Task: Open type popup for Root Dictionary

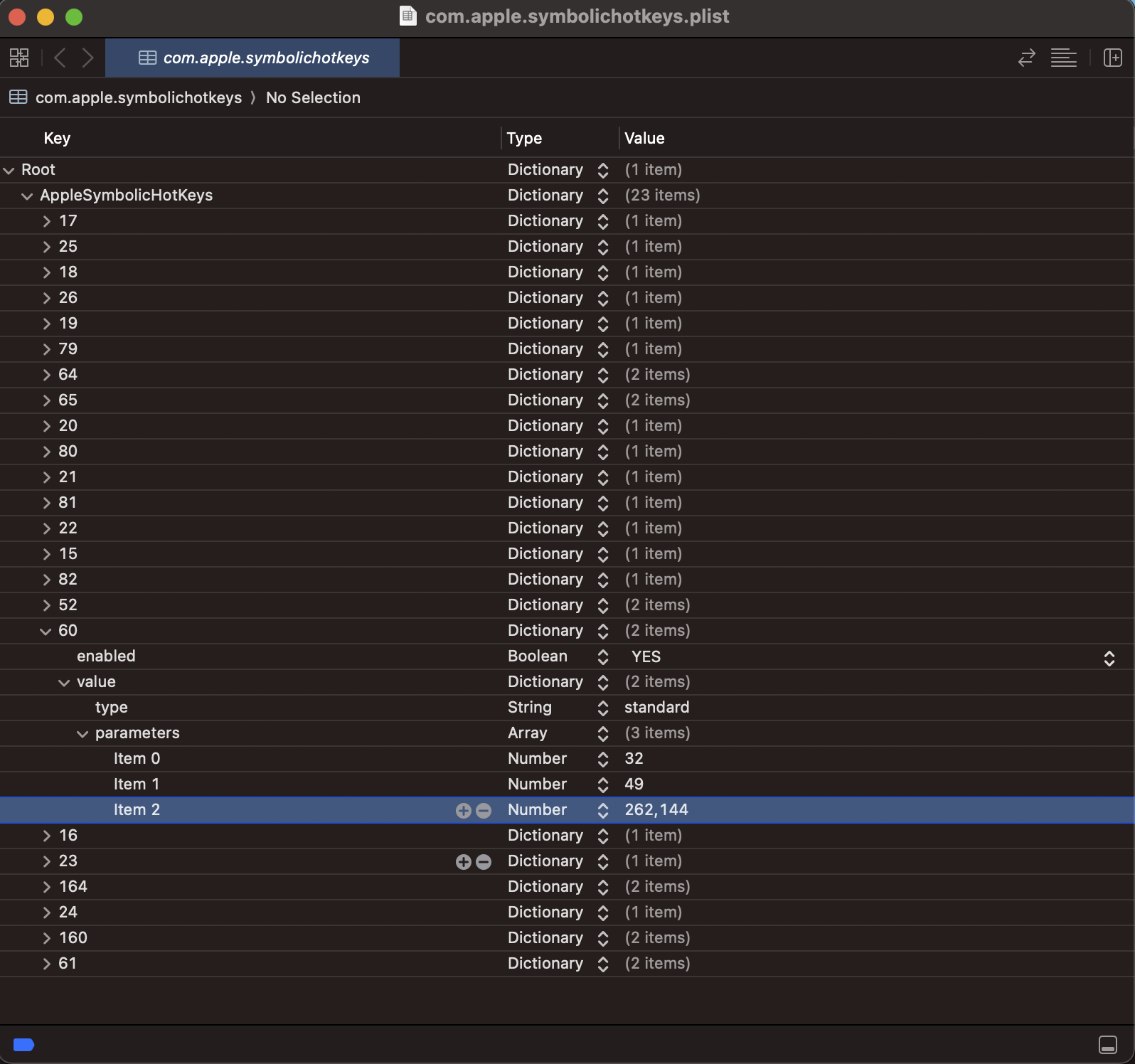Action: [x=603, y=170]
